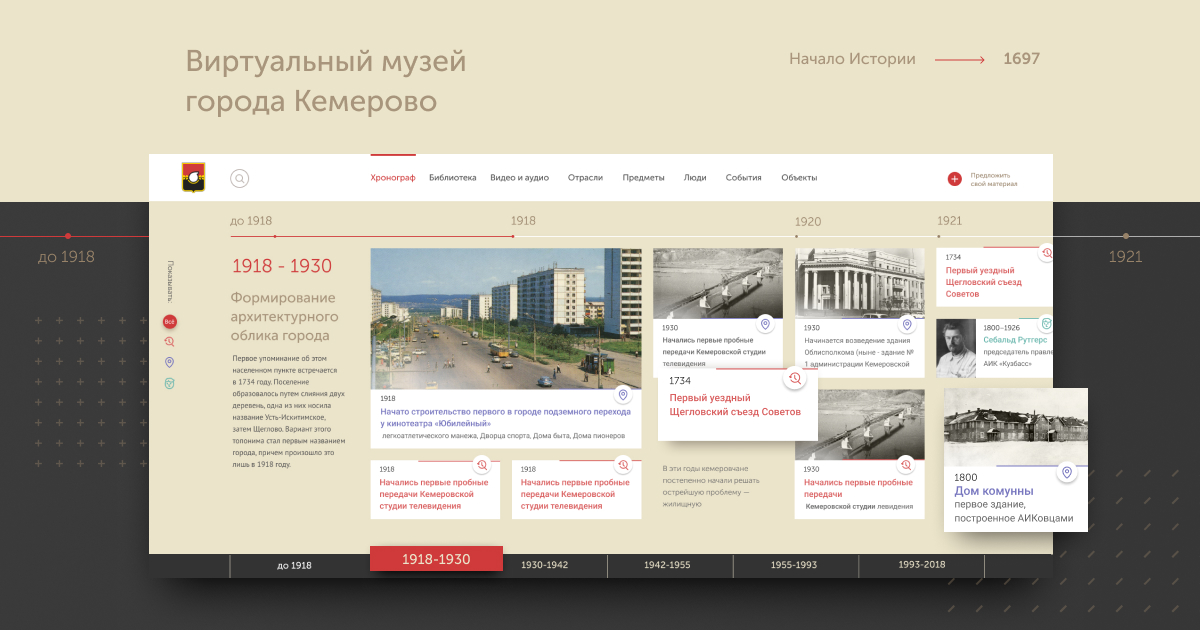
Task: Open the Отрасли menu item
Action: (585, 178)
